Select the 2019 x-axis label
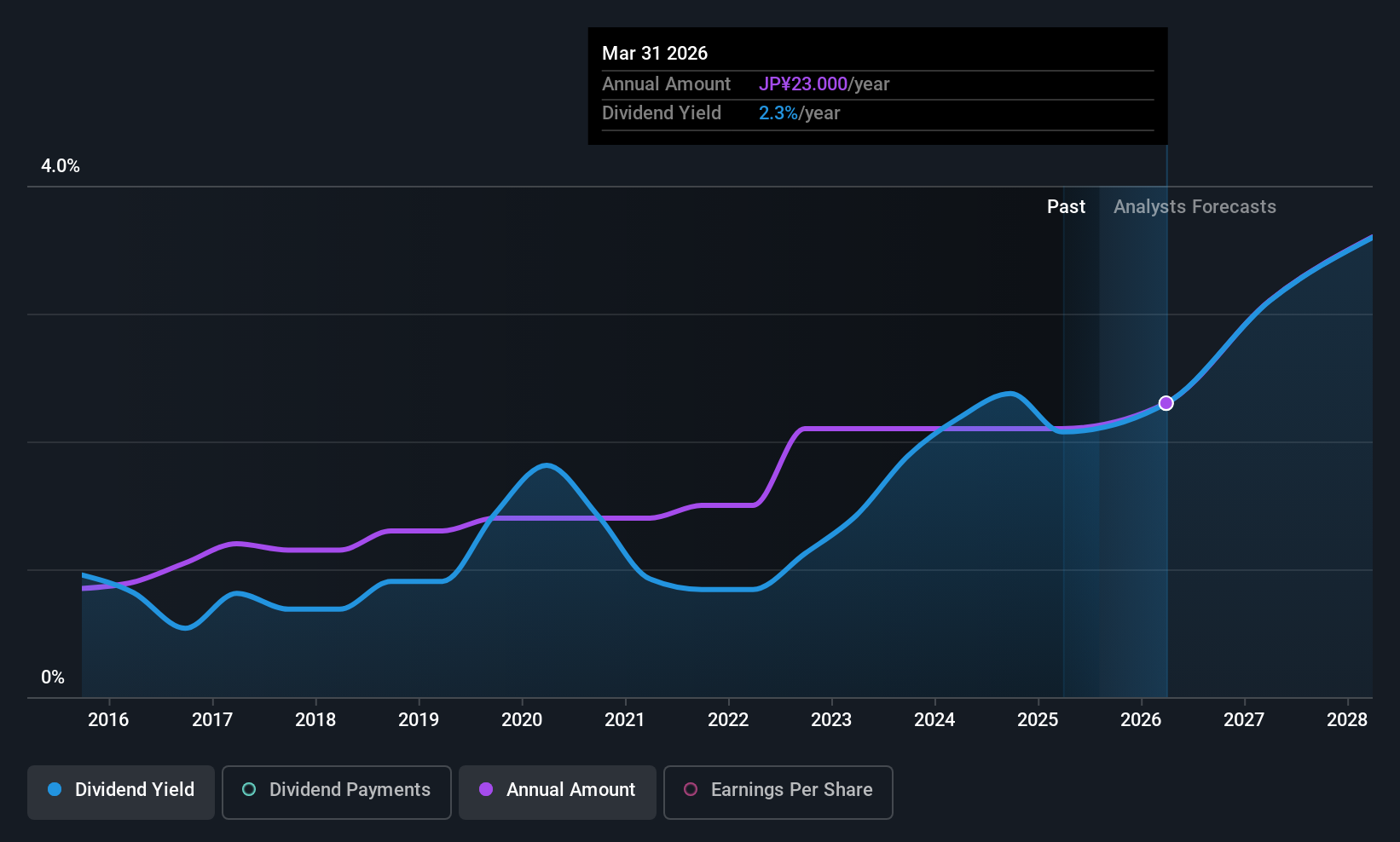1400x842 pixels. coord(419,720)
